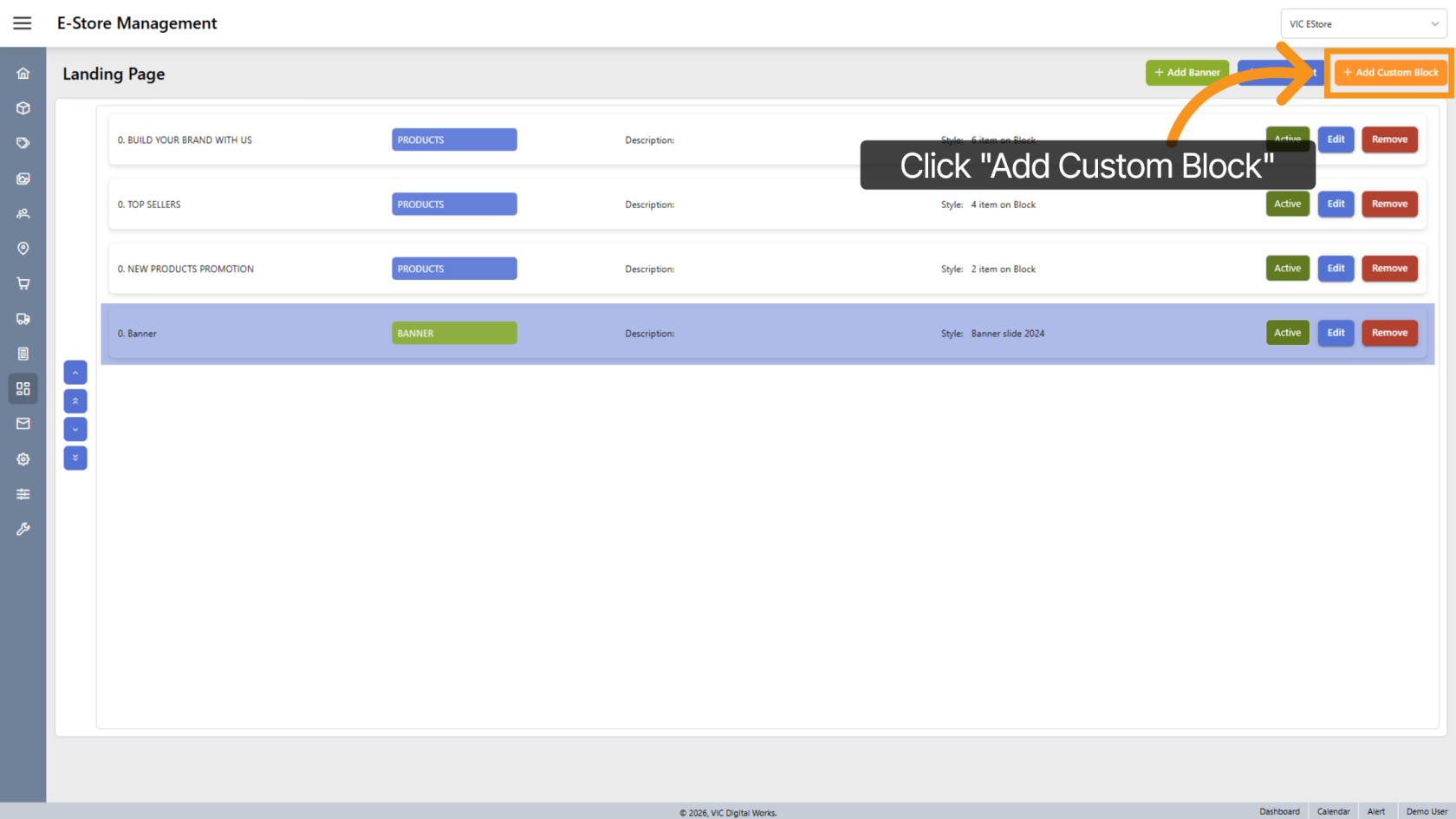Open the delivery truck sidebar icon
This screenshot has height=819, width=1456.
coord(23,319)
